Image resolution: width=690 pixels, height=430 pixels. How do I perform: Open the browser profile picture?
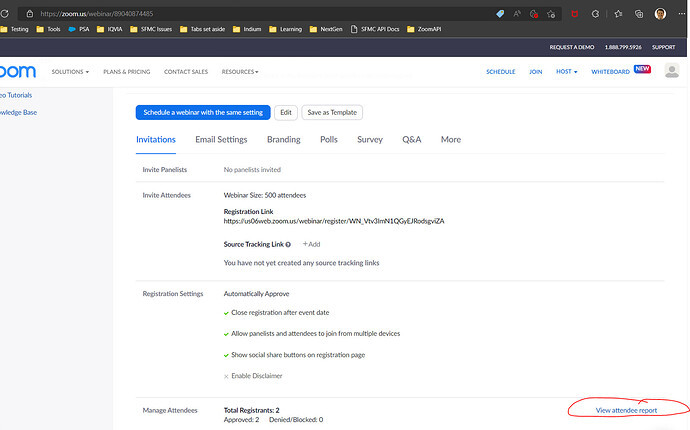point(660,14)
